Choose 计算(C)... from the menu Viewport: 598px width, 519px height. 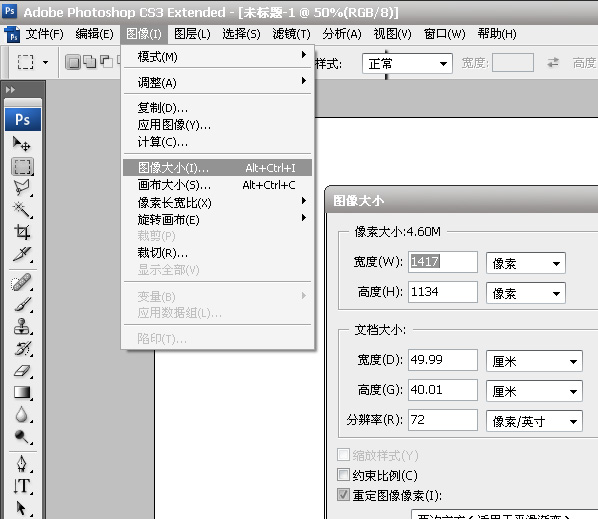217,142
